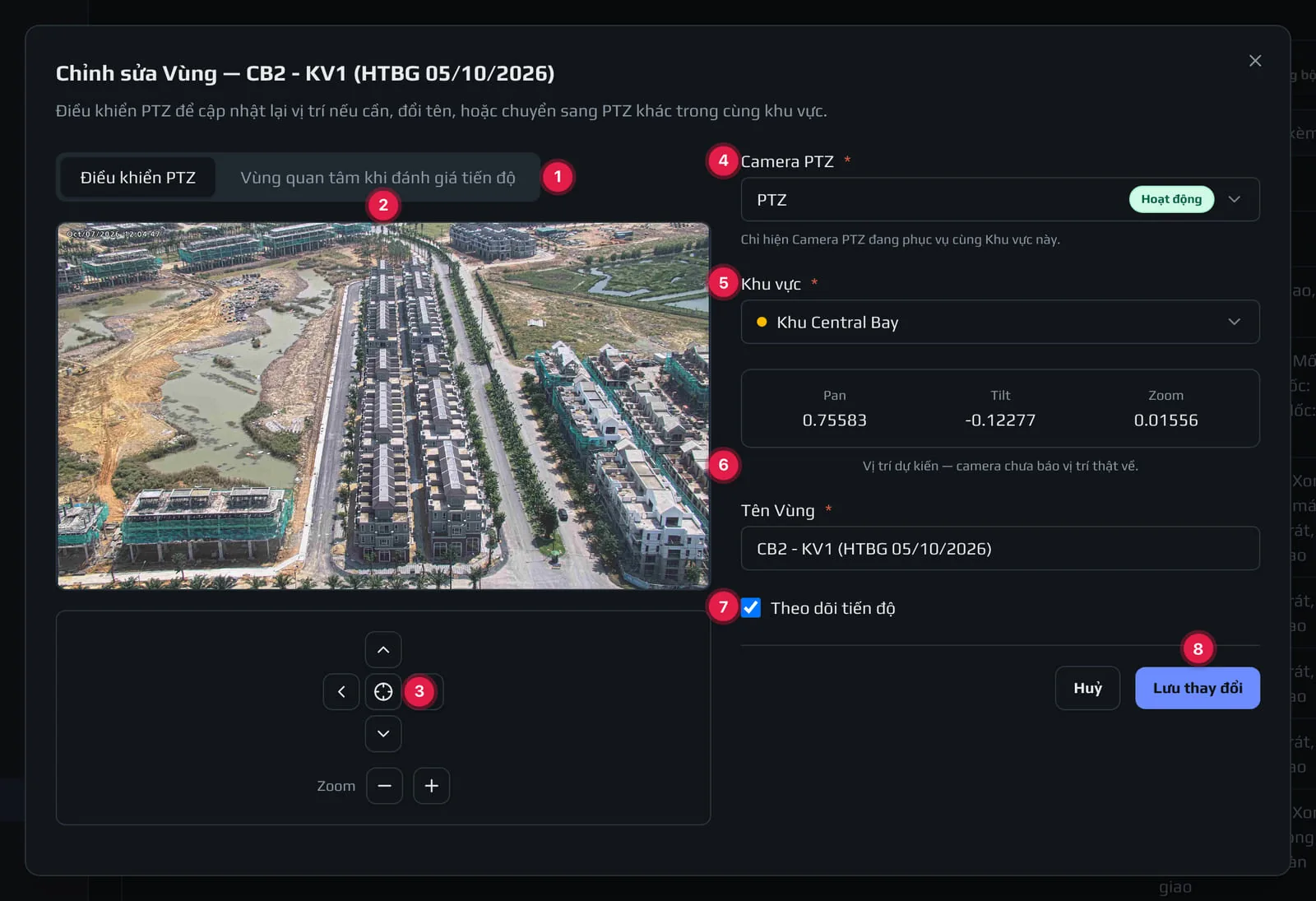1316x901 pixels.
Task: Close the Chỉnh sửa Vùng dialog
Action: click(1255, 61)
